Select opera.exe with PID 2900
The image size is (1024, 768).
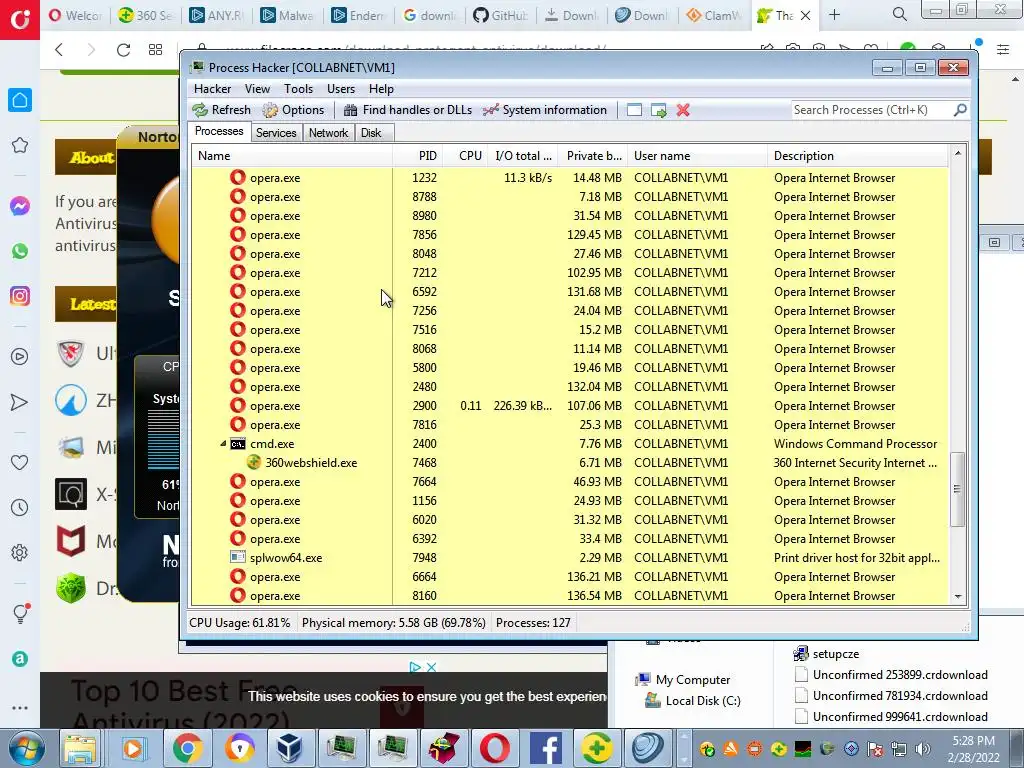click(x=569, y=406)
